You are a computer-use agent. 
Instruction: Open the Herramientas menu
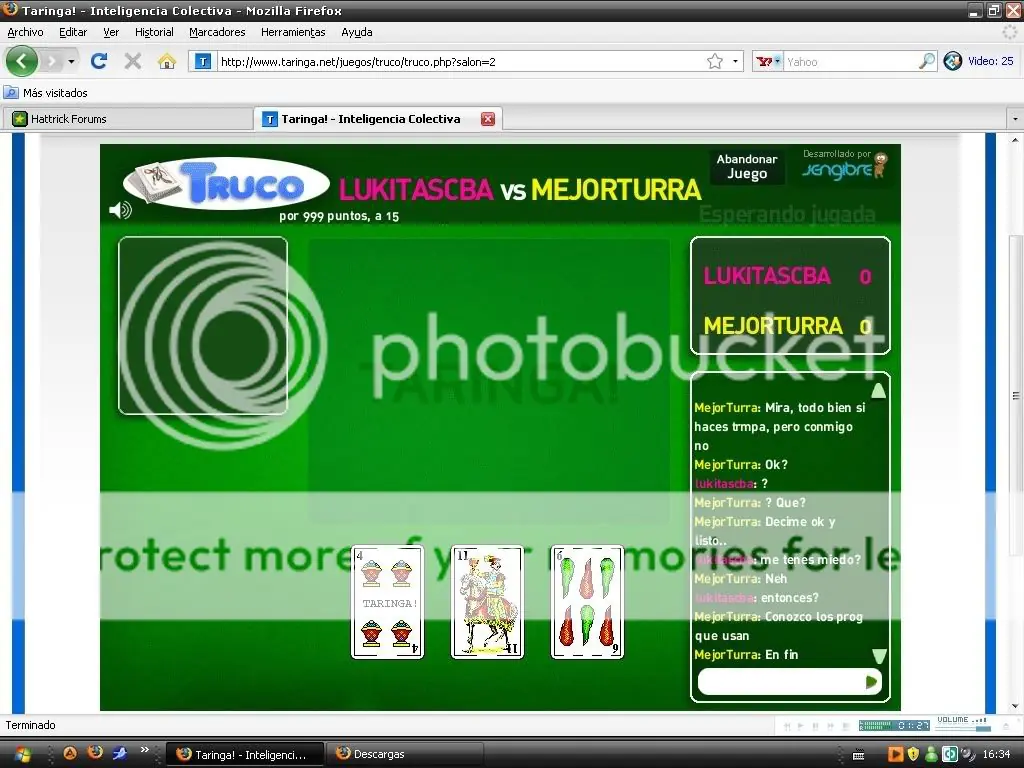coord(293,32)
